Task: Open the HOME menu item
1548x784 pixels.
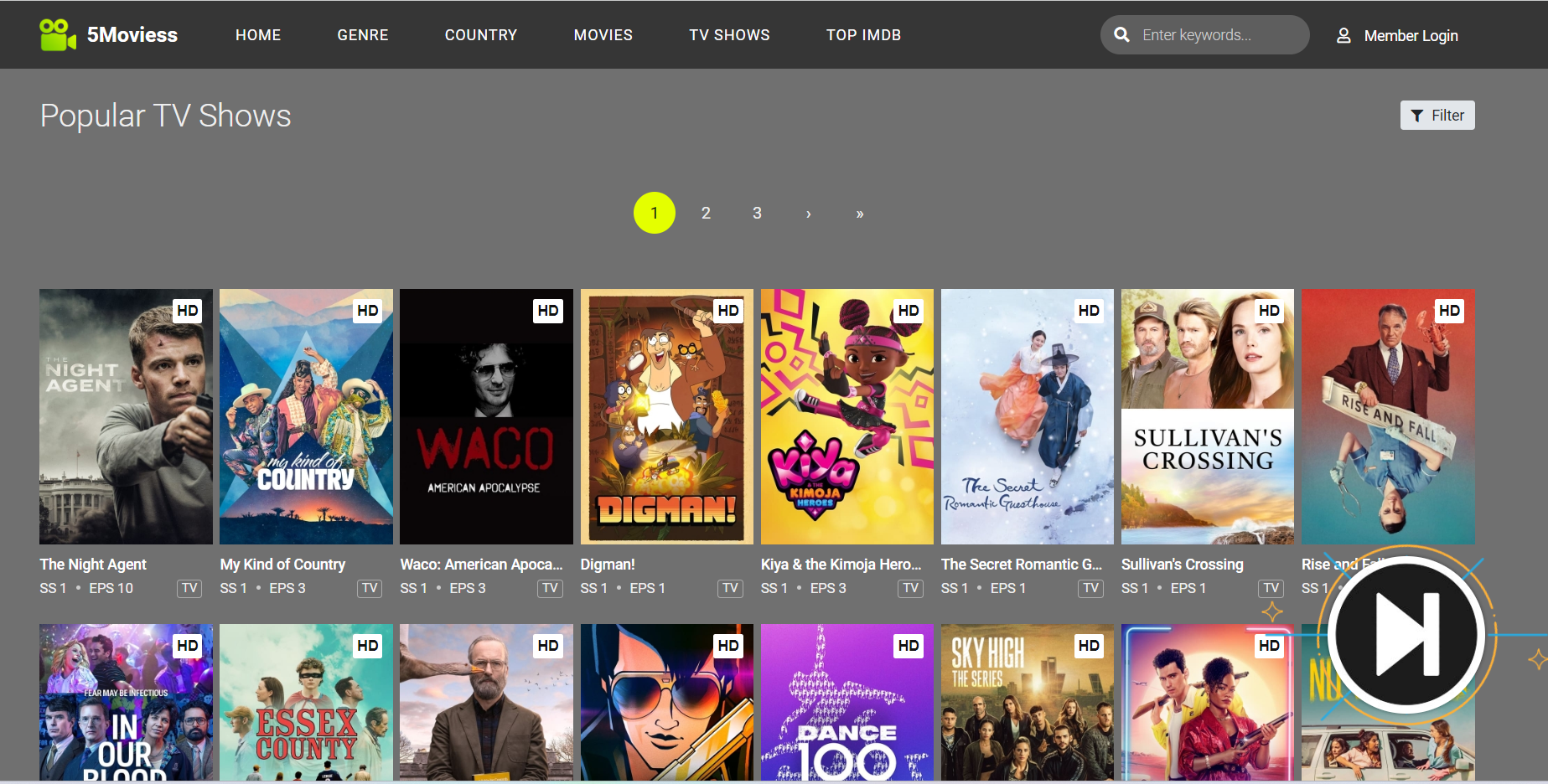Action: tap(258, 35)
